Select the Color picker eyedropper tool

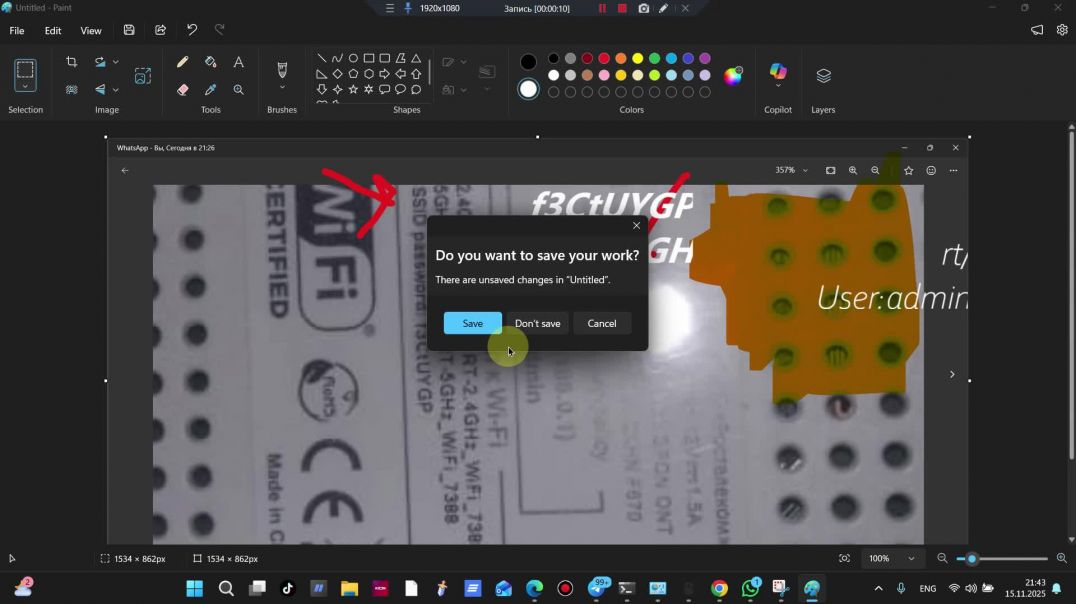210,89
